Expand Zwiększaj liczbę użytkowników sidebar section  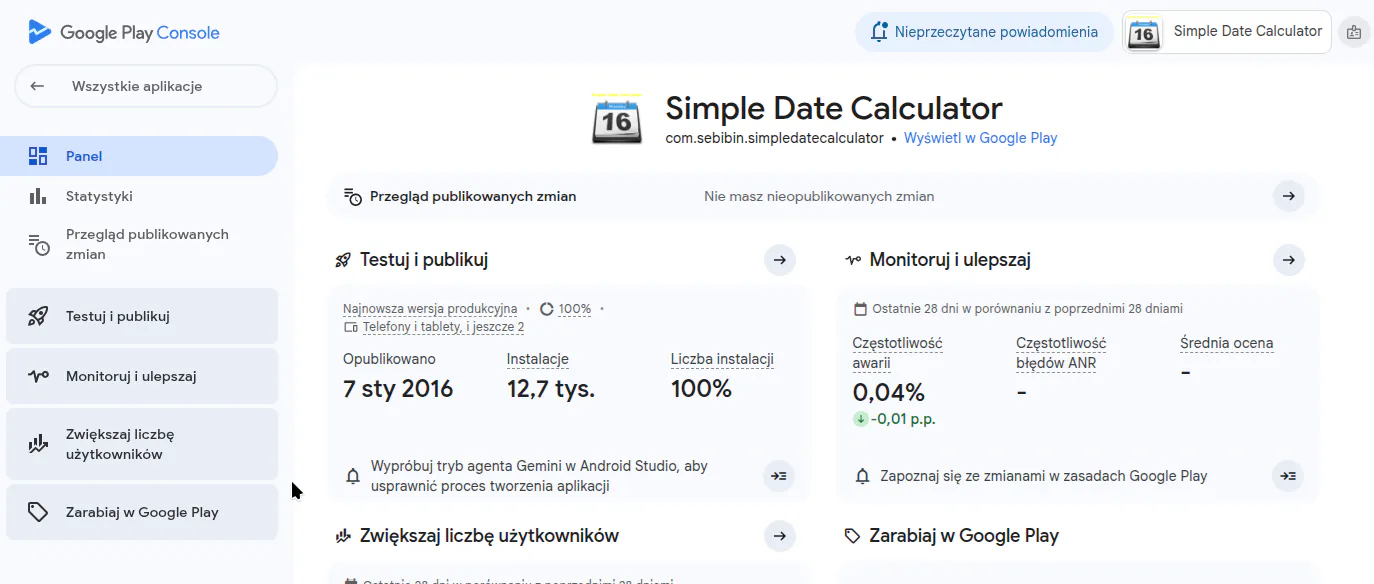tap(141, 444)
